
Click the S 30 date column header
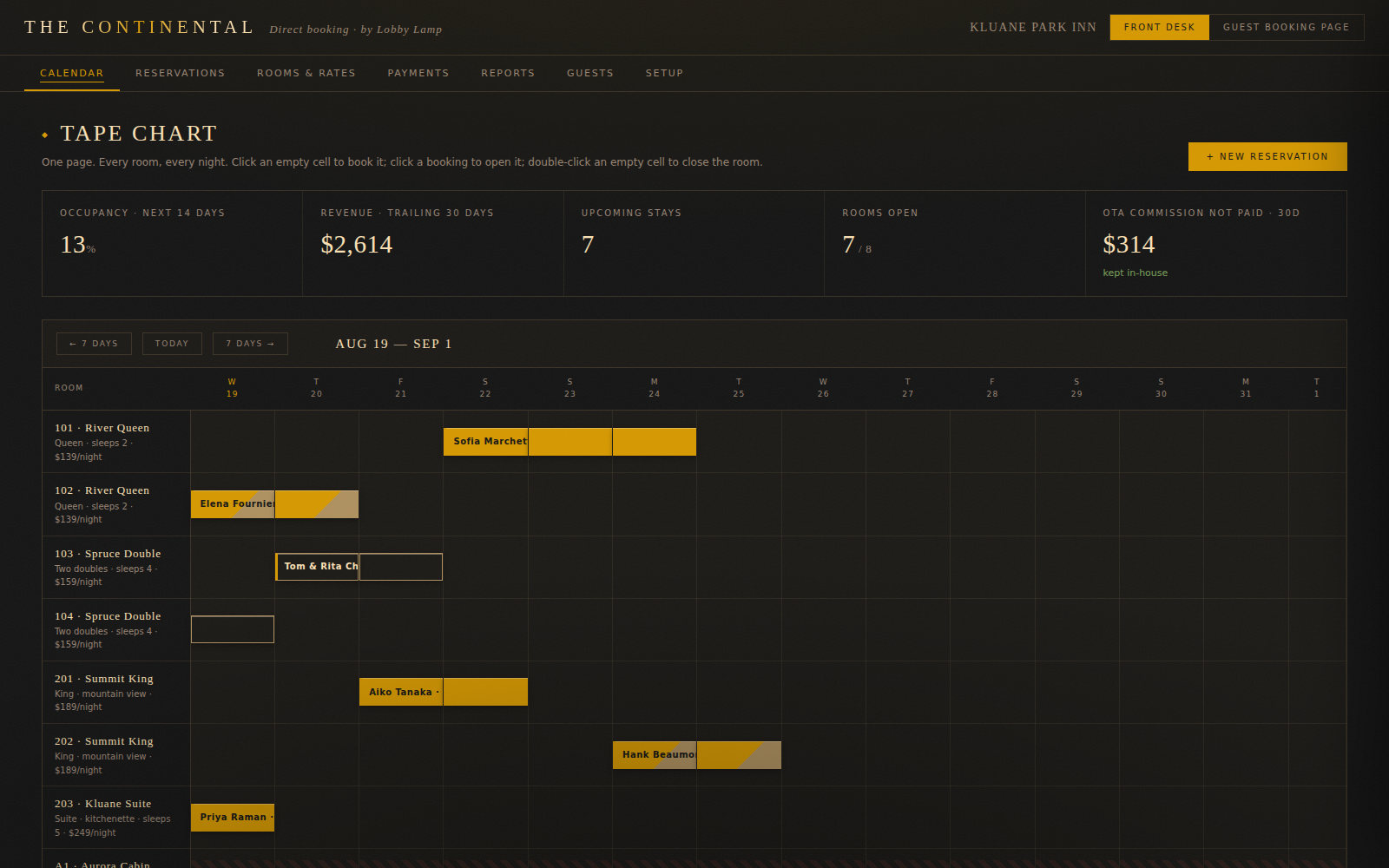click(1161, 388)
